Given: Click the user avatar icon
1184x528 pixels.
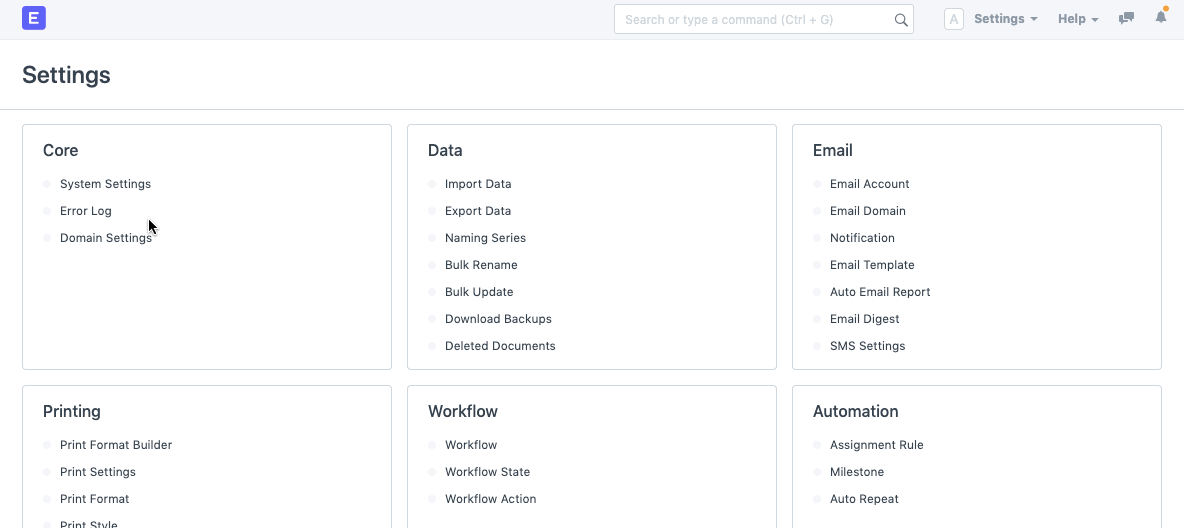Looking at the screenshot, I should (953, 19).
